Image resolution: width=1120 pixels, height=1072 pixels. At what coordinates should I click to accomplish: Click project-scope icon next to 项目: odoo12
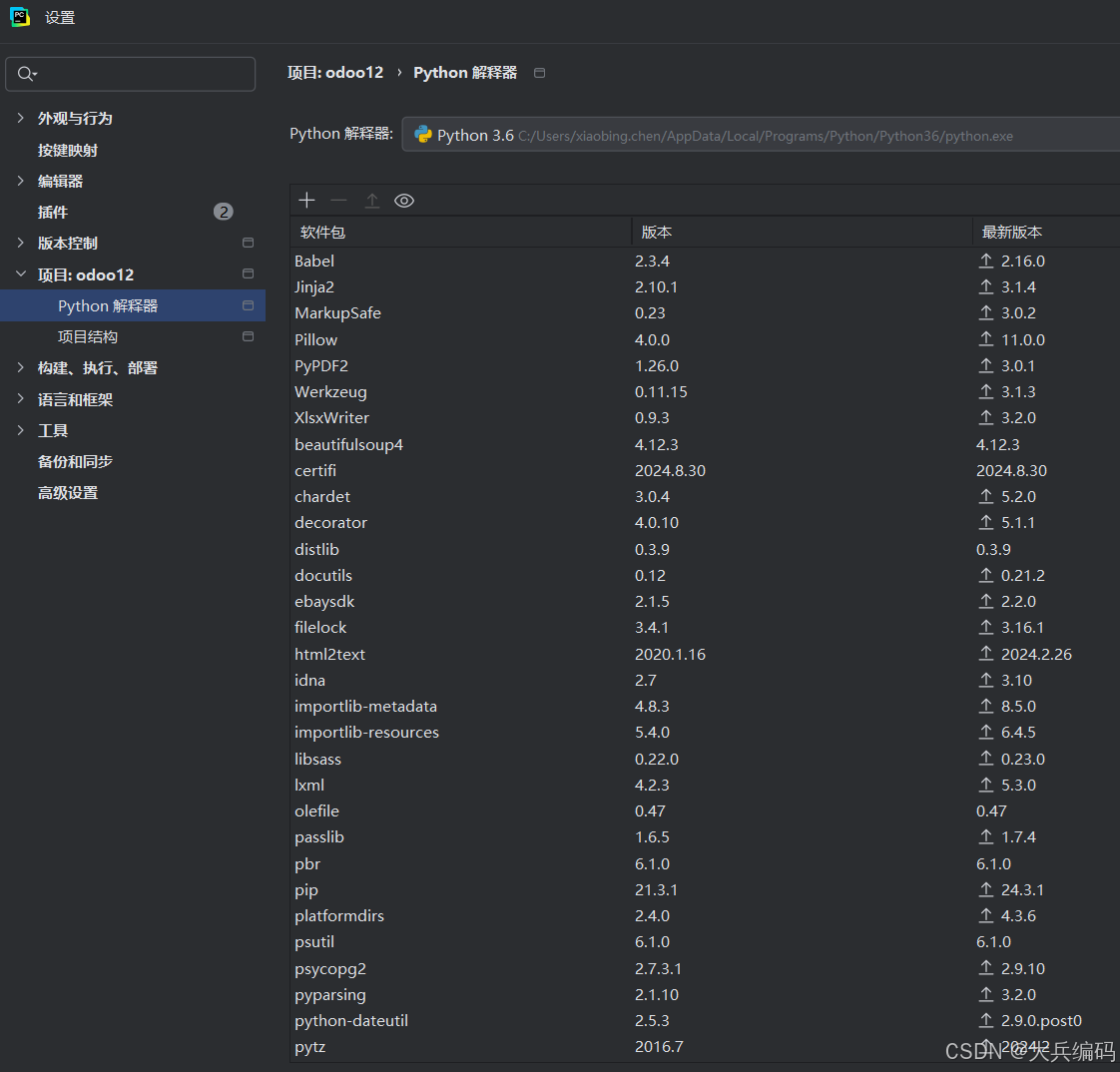click(x=248, y=273)
